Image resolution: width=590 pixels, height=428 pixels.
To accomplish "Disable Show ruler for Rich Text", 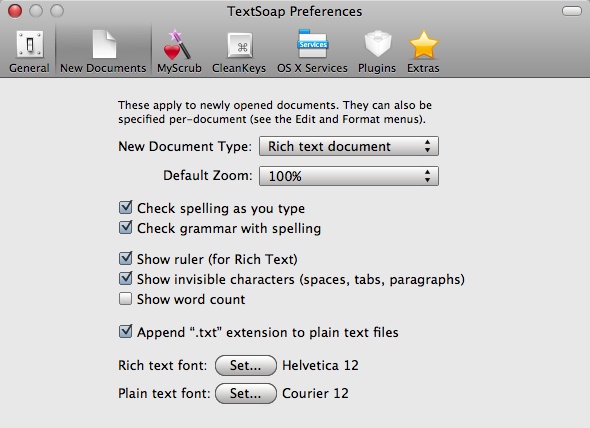I will (125, 259).
